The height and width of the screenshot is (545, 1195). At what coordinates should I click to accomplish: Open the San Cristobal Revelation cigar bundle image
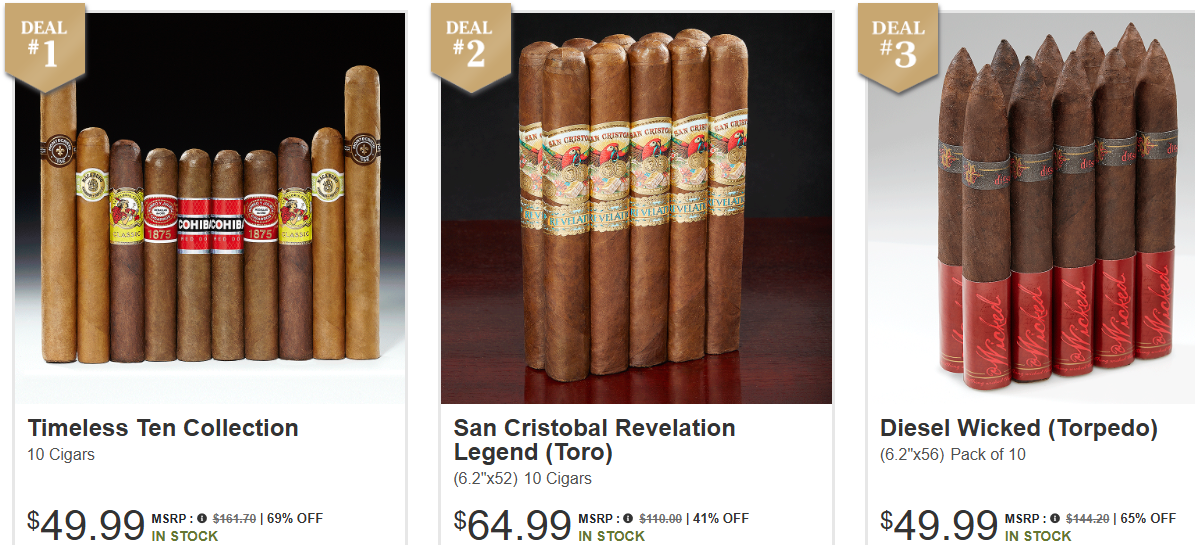(636, 208)
